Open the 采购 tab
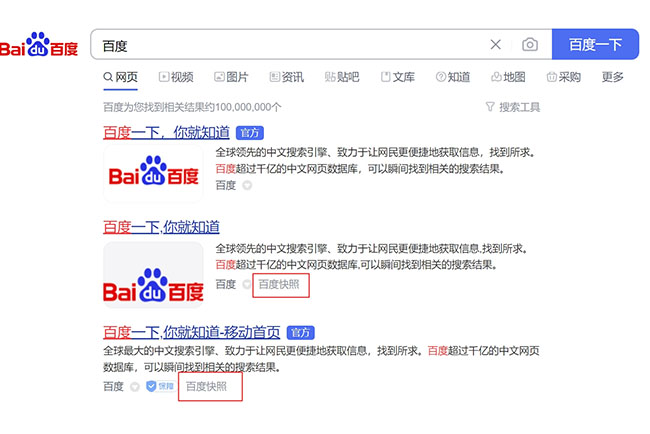The width and height of the screenshot is (650, 434). click(x=563, y=77)
